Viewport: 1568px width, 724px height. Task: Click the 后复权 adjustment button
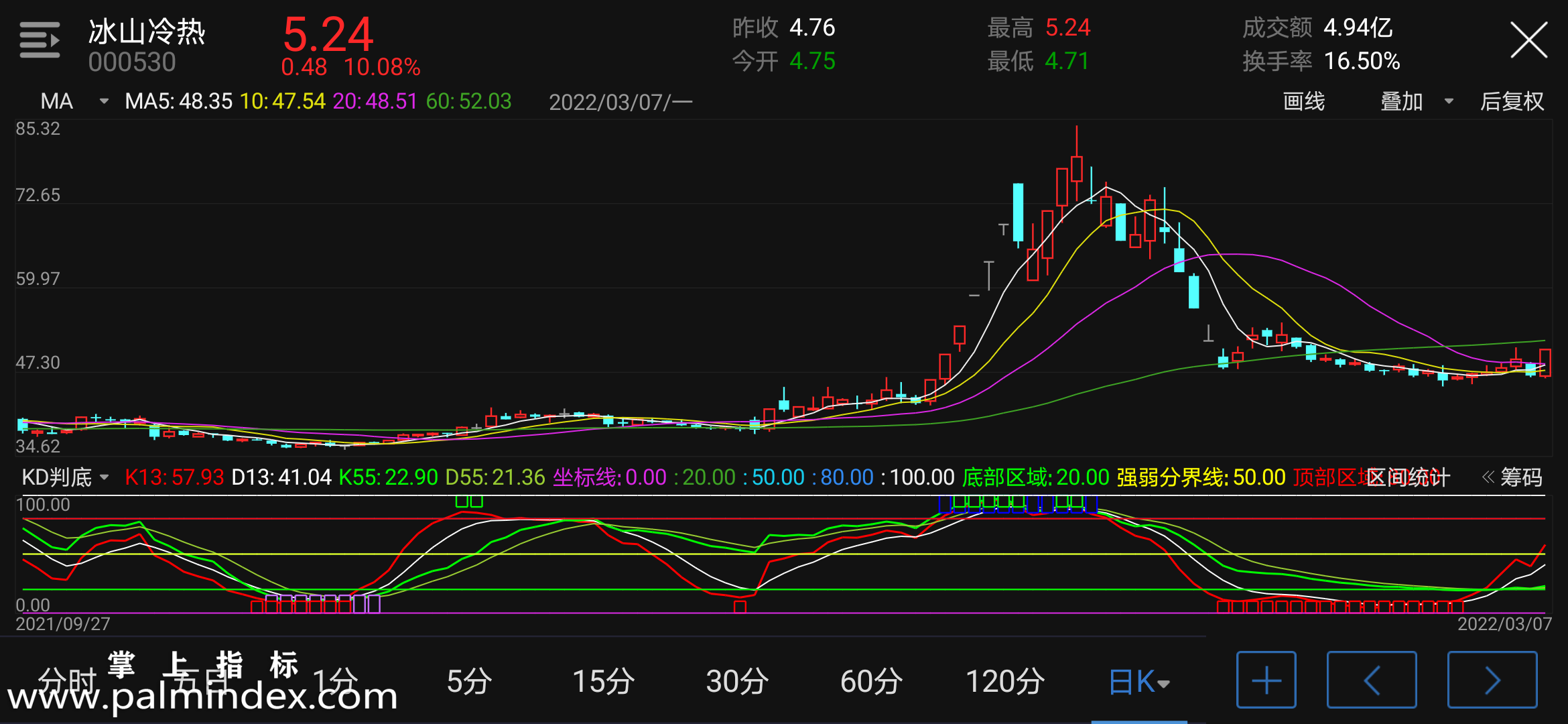pos(1512,101)
